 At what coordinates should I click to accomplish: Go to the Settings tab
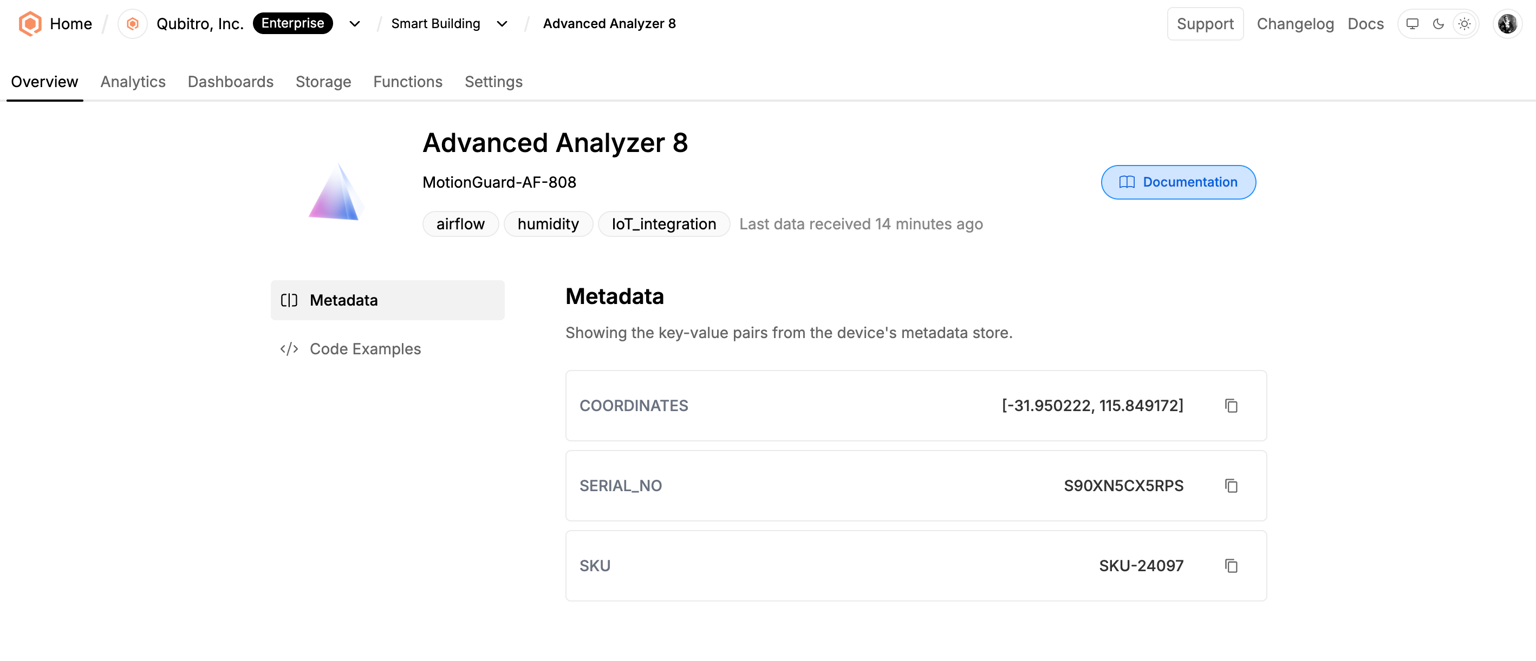click(x=494, y=82)
